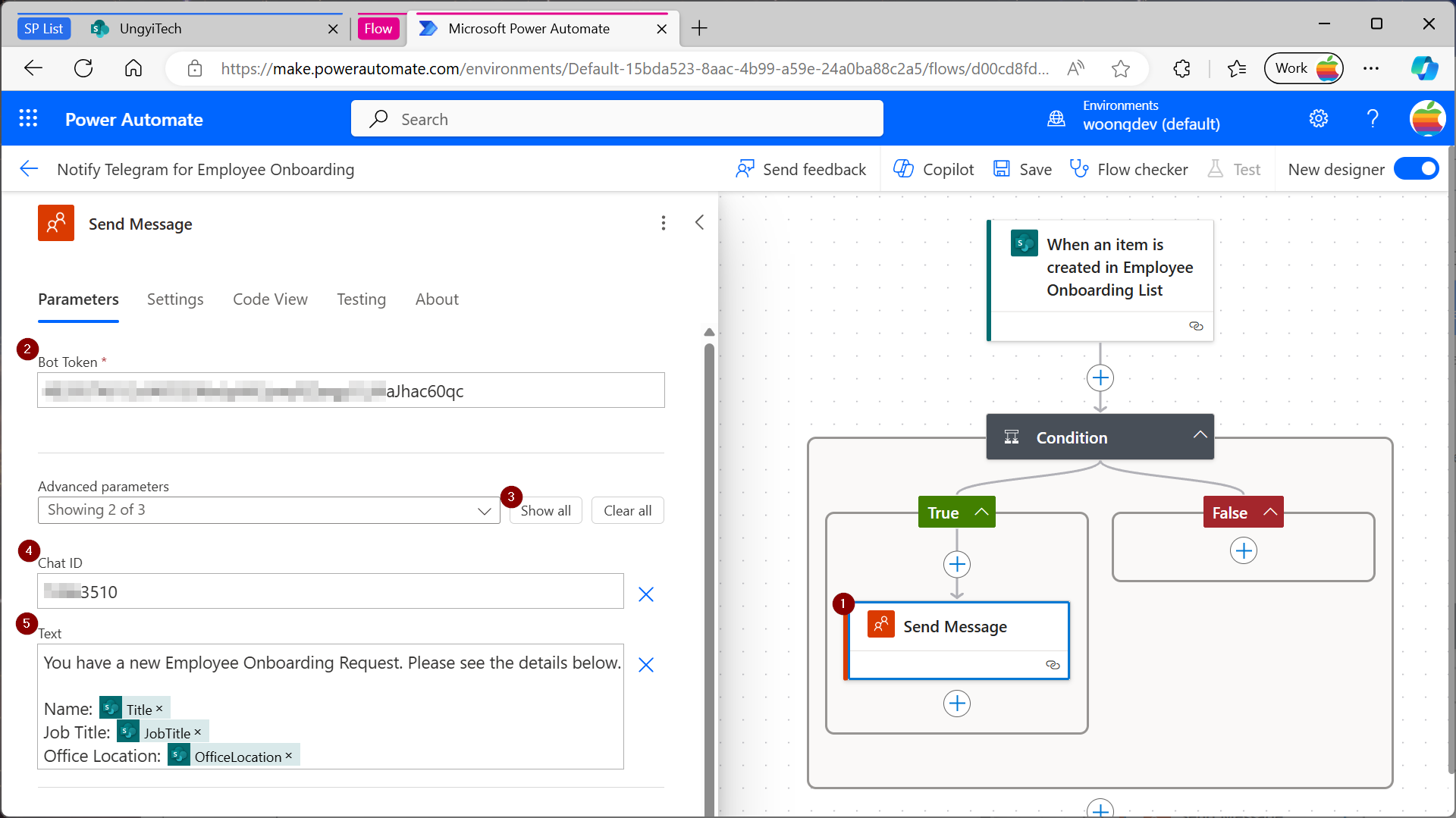Screen dimensions: 1456x818
Task: Remove the JobTitle dynamic token
Action: [x=198, y=732]
